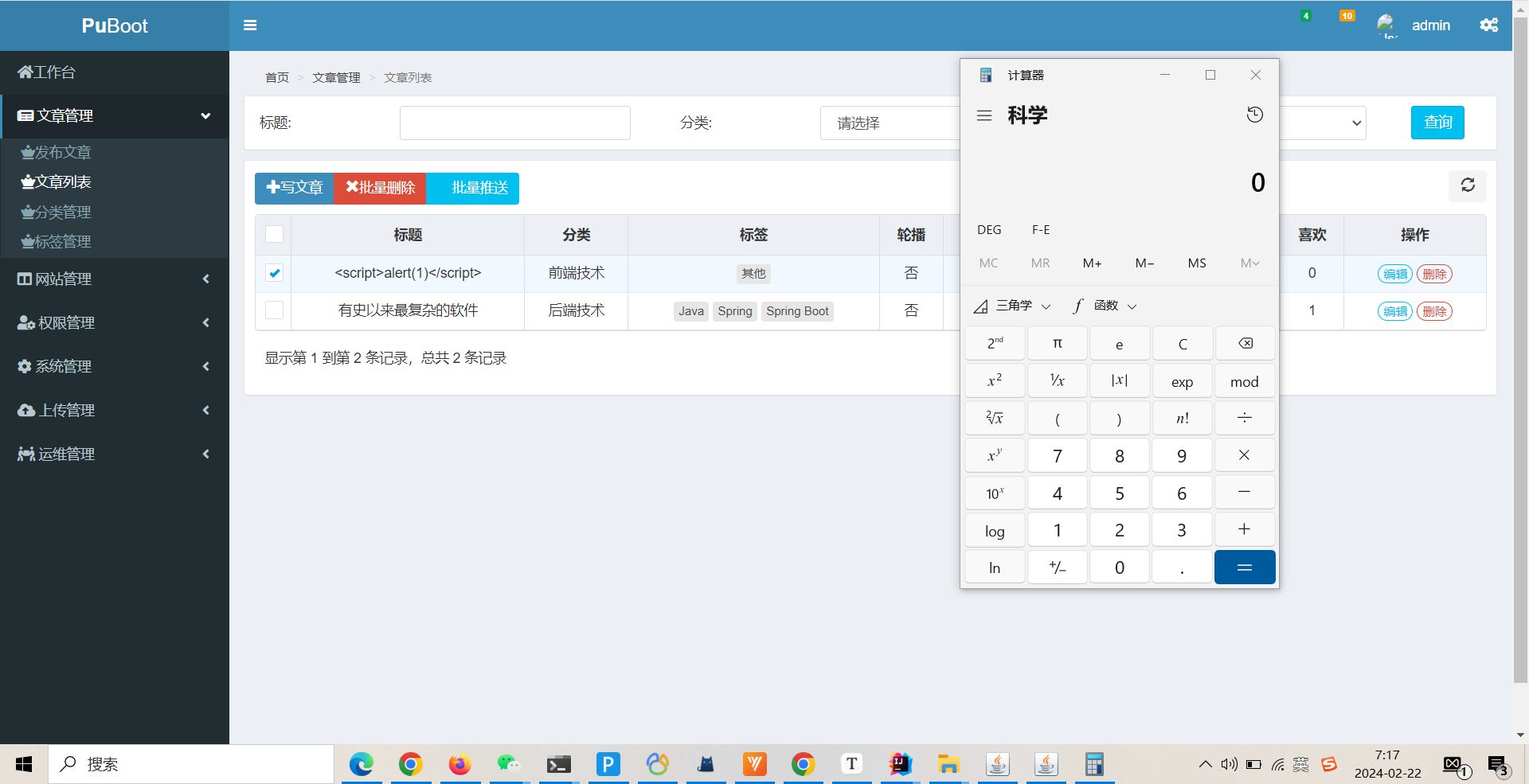Open the terminal icon in the taskbar
This screenshot has height=784, width=1529.
pyautogui.click(x=558, y=764)
